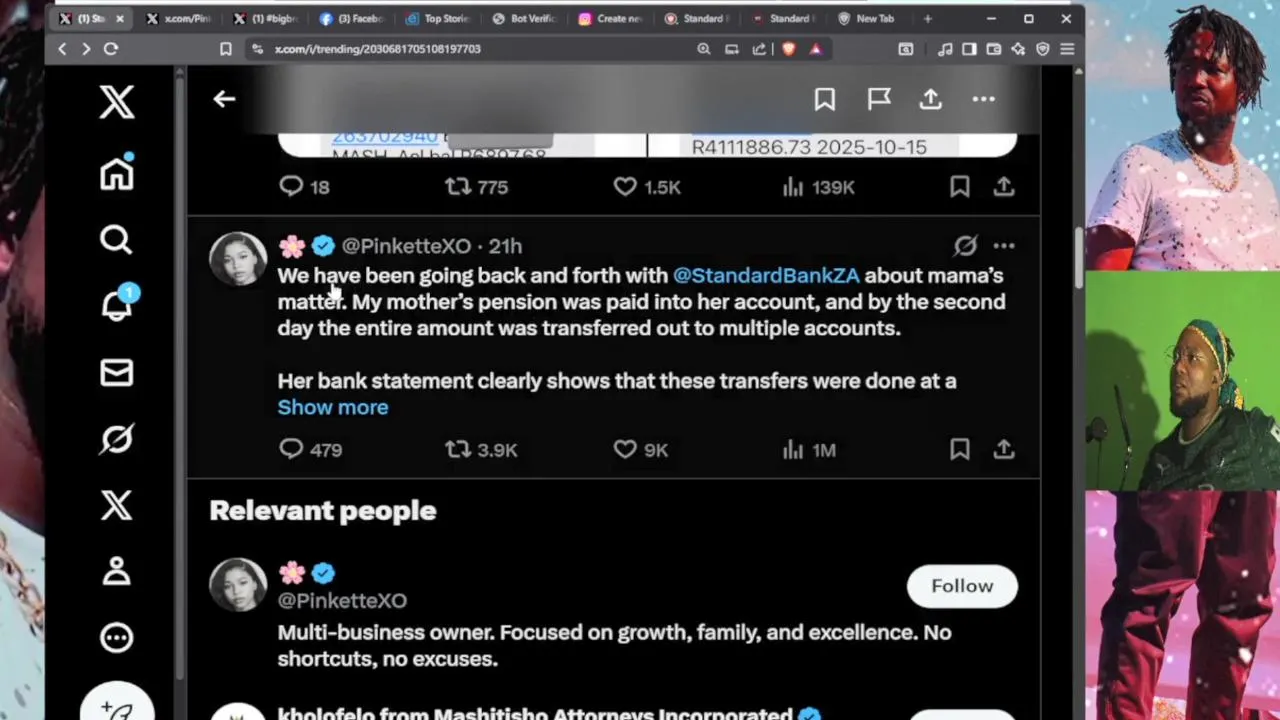Bookmark the @PinketteXO post

click(959, 450)
